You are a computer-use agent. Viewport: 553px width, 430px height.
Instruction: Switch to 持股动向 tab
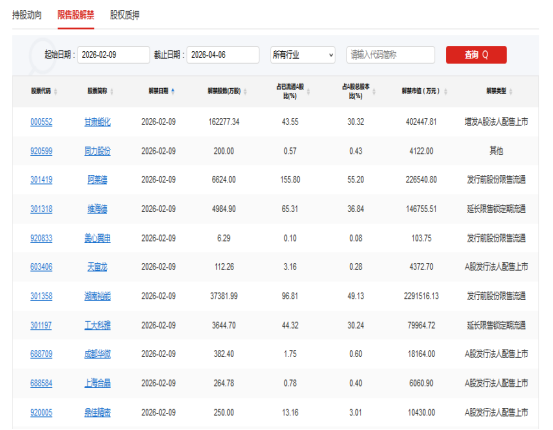[x=27, y=15]
